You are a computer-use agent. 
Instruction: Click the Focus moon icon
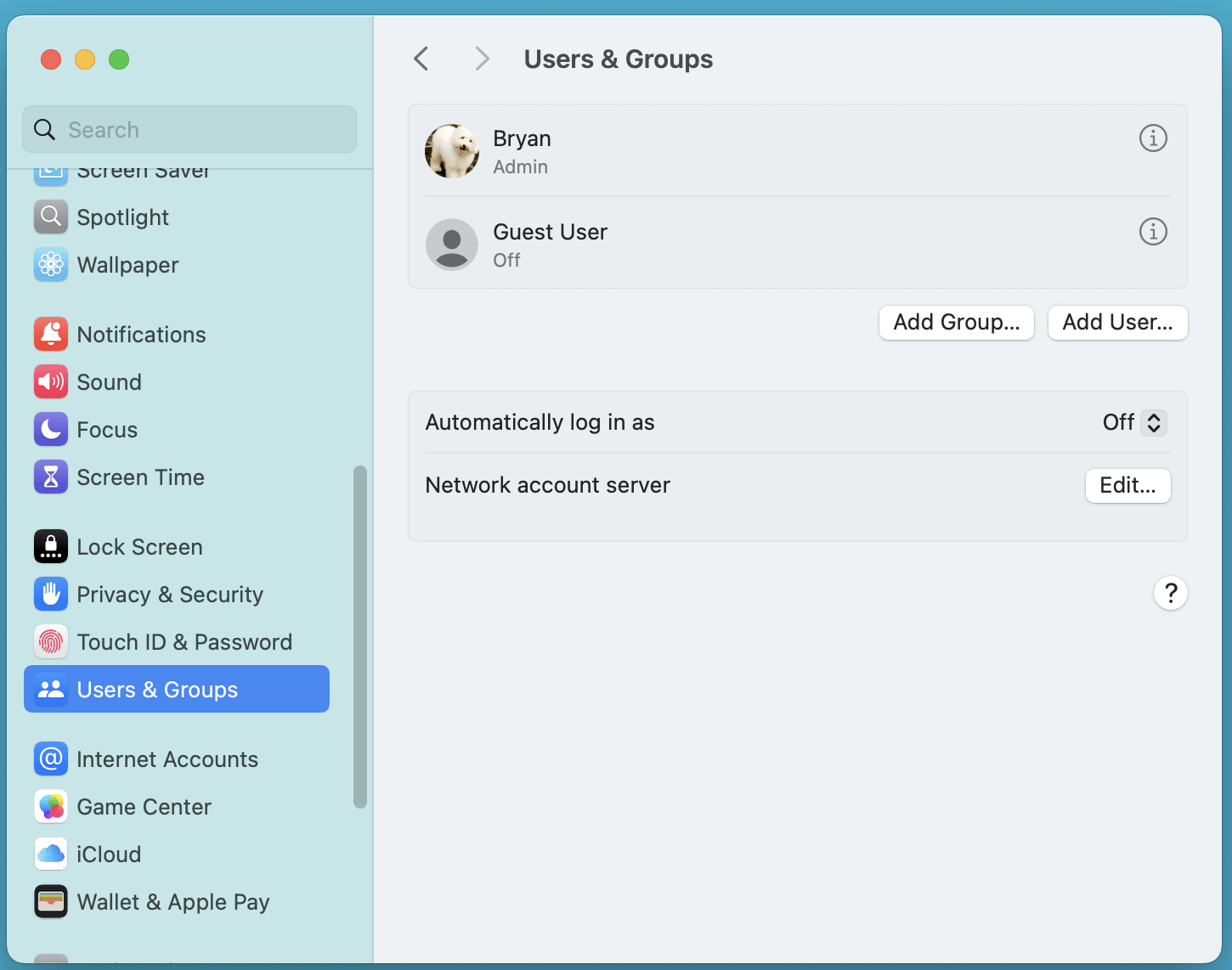pyautogui.click(x=51, y=430)
